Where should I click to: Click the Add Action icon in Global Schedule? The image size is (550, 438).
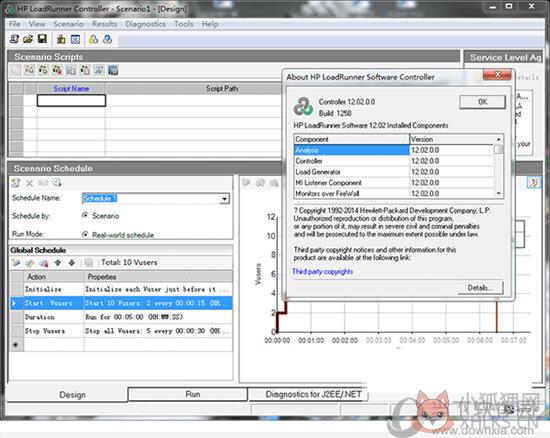point(16,263)
